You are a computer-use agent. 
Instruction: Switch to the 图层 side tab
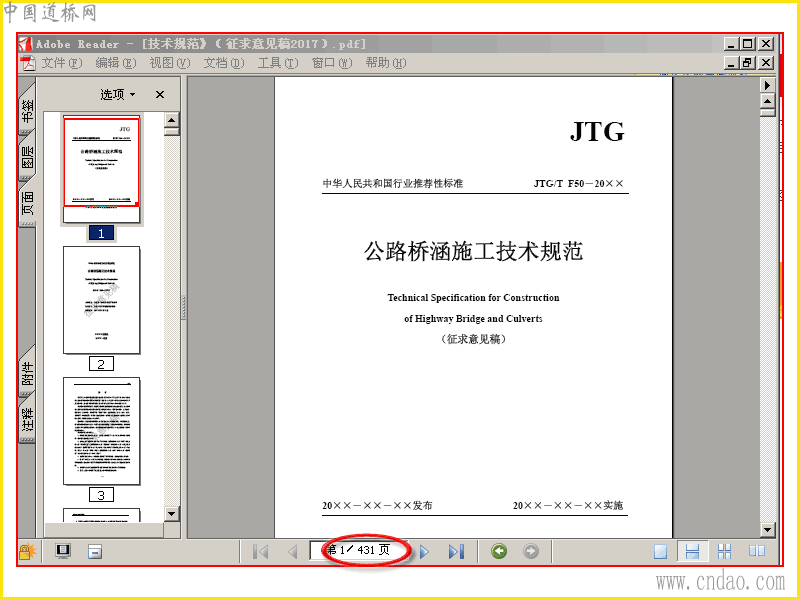tap(28, 156)
